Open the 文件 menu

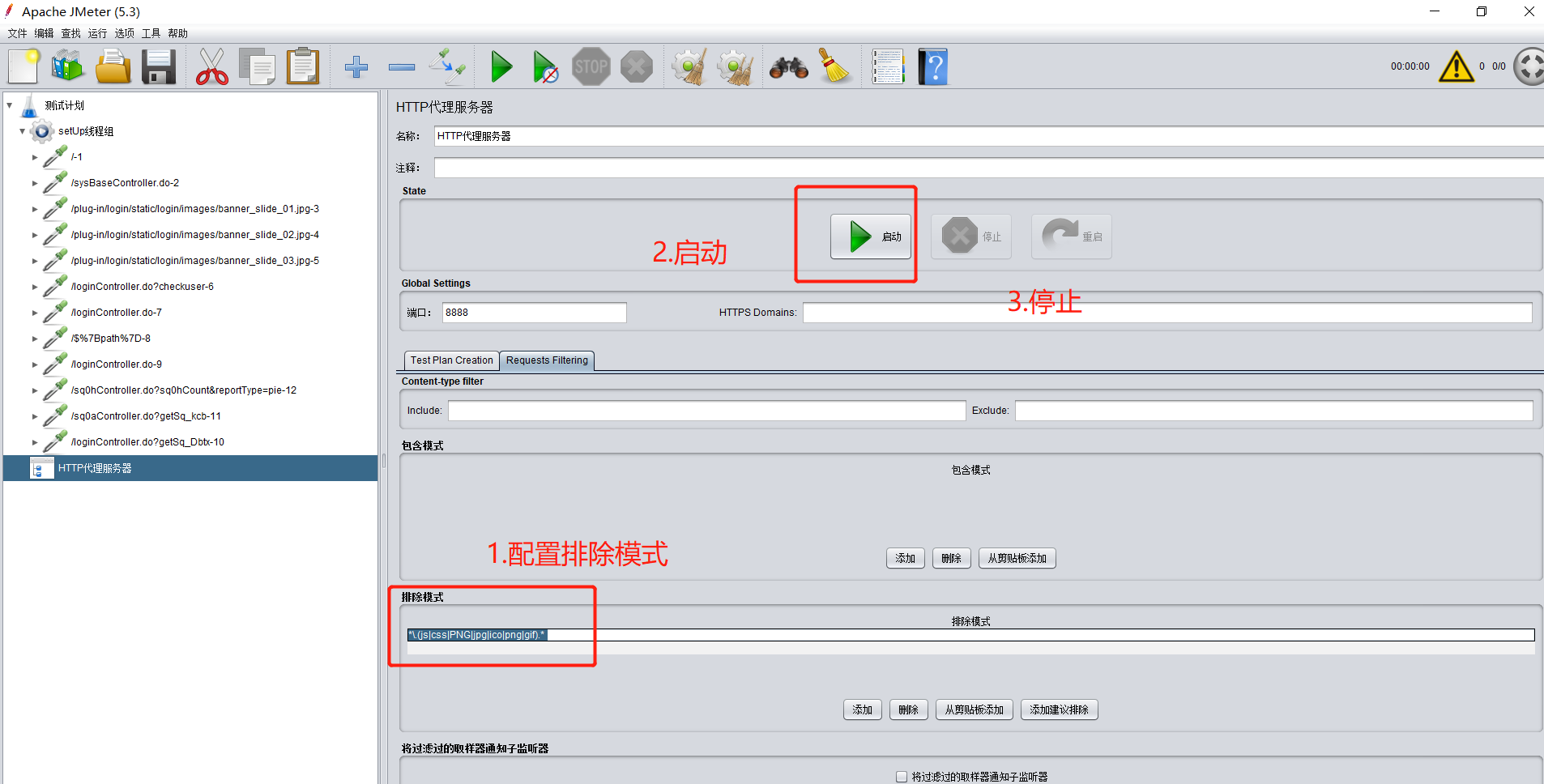pyautogui.click(x=17, y=33)
